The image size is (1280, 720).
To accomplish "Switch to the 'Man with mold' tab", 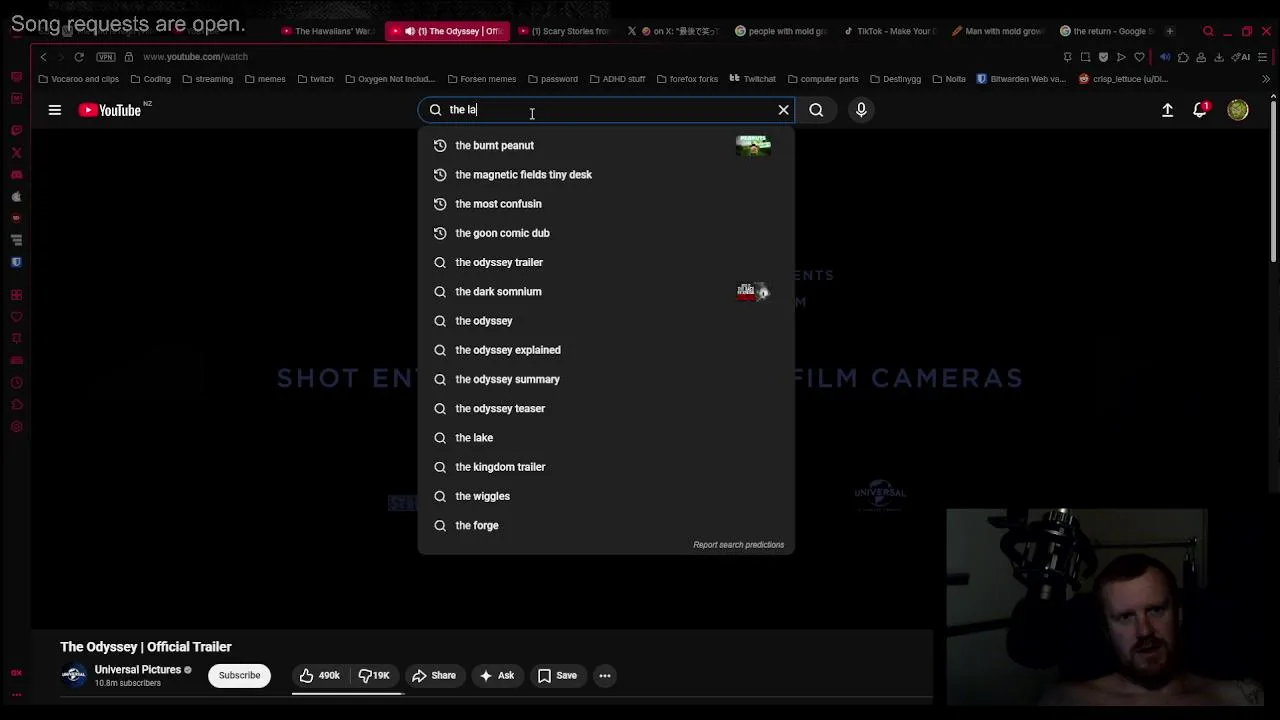I will 997,31.
